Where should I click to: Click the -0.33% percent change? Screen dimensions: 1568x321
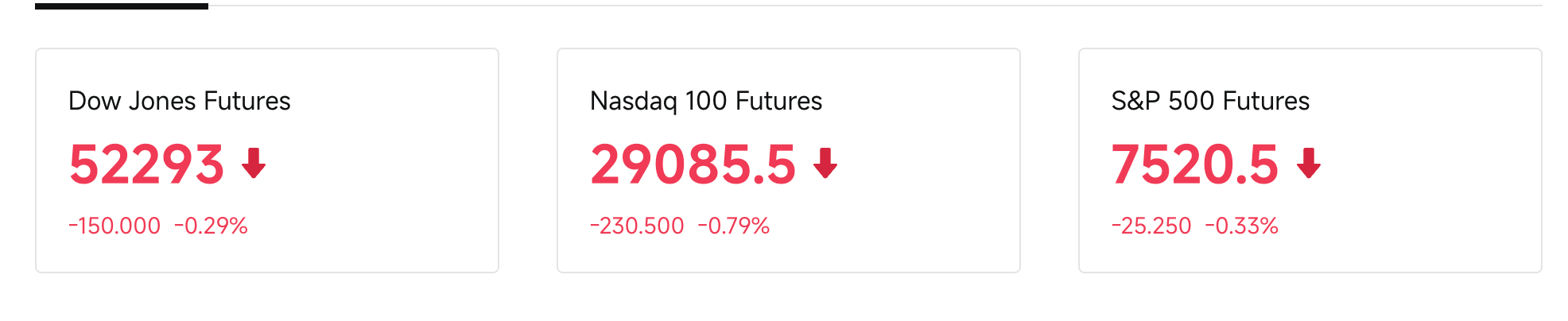pyautogui.click(x=1242, y=226)
